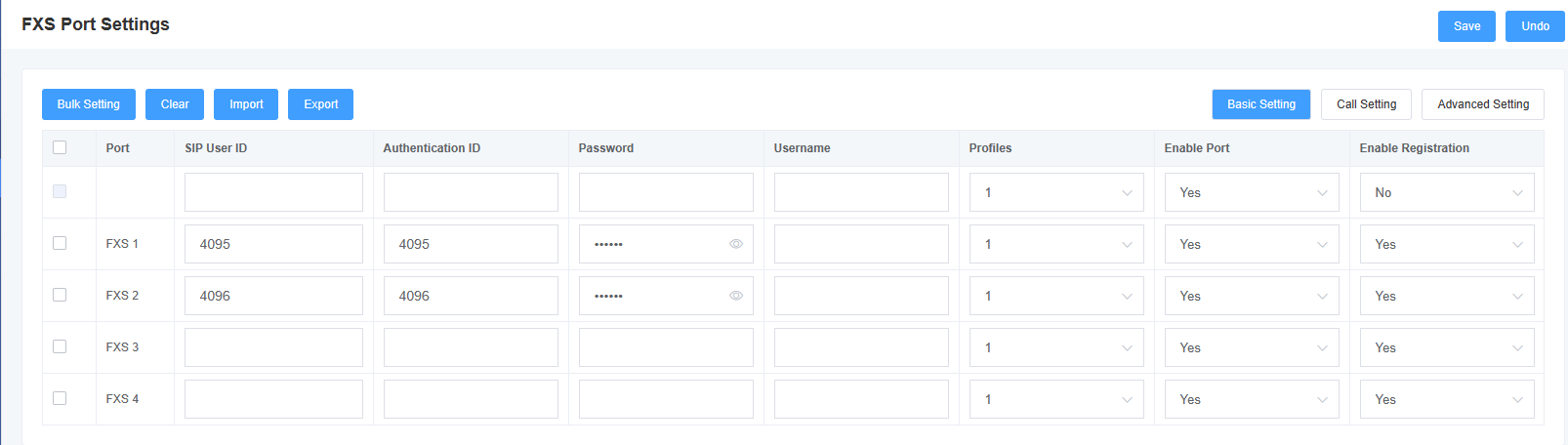Check the FXS 3 row checkbox
Screen dimensions: 1568x445
tap(60, 346)
